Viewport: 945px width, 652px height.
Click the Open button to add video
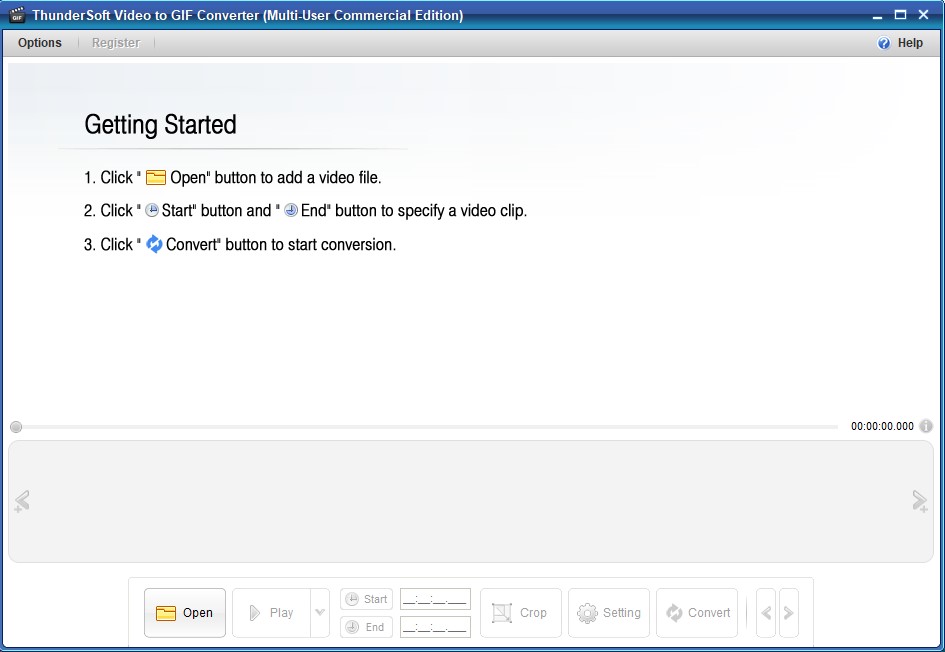[x=185, y=613]
